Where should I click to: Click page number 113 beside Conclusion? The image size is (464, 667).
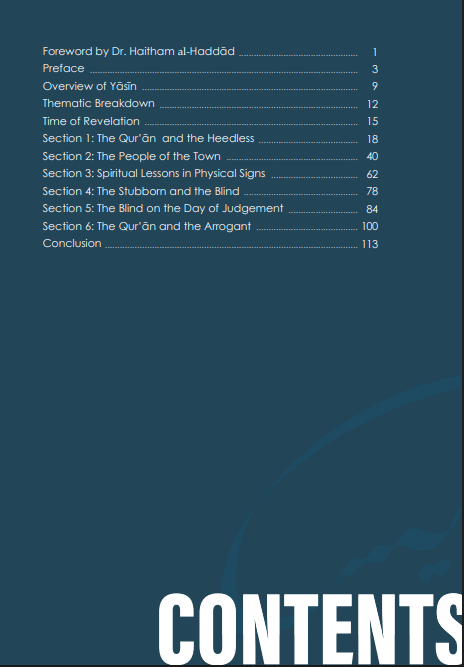(370, 244)
